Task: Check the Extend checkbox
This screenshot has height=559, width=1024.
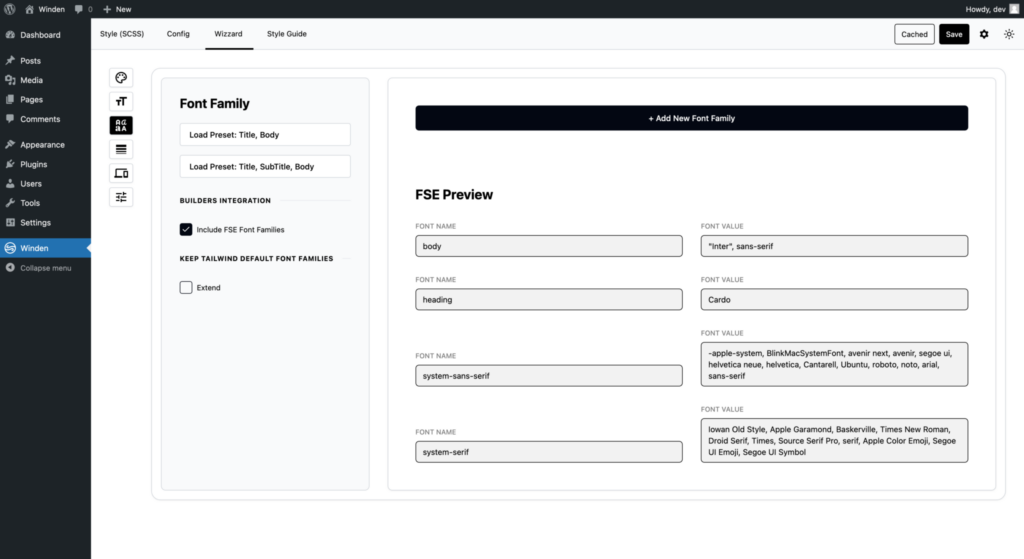Action: pos(186,287)
